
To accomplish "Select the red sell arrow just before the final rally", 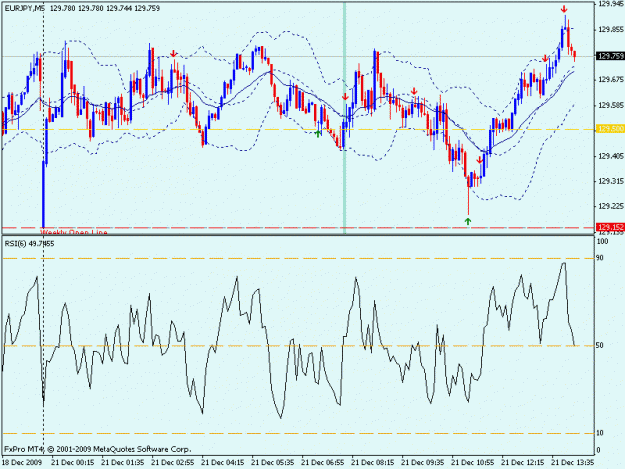I will 545,59.
